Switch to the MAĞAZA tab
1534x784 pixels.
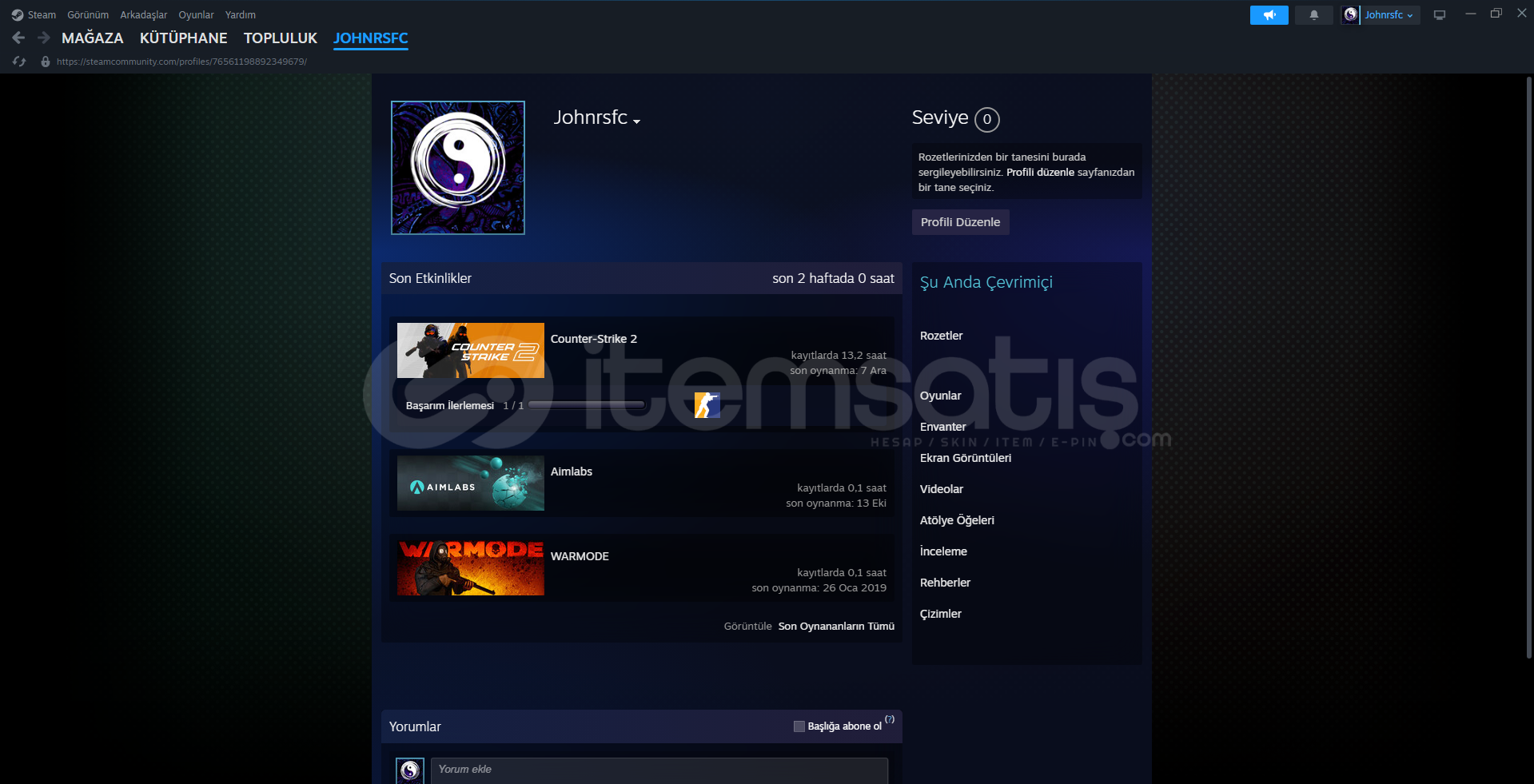pos(93,38)
